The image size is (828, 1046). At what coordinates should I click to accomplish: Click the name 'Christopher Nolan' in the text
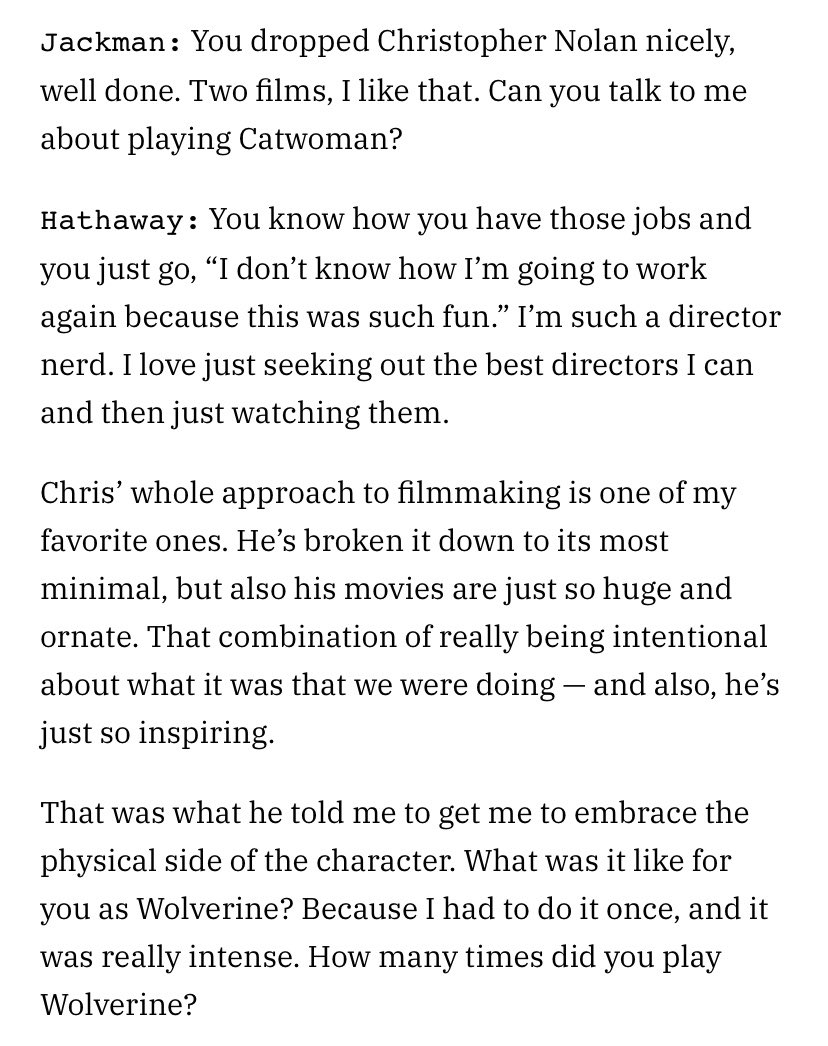[x=506, y=42]
